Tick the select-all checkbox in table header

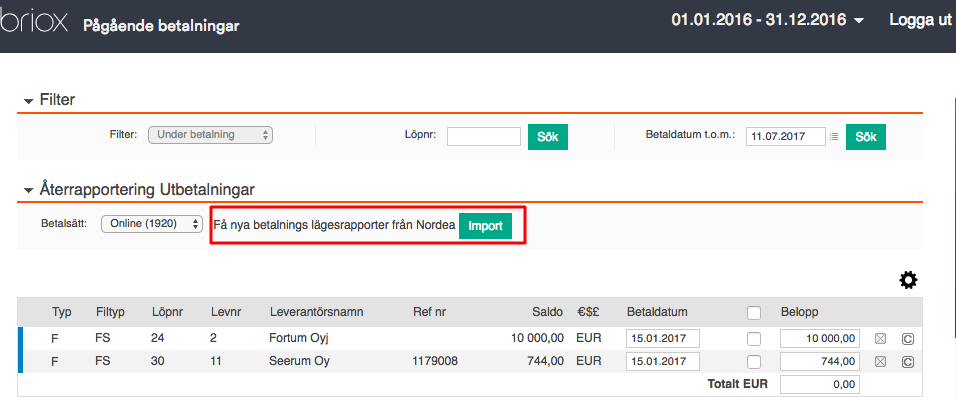(x=754, y=313)
